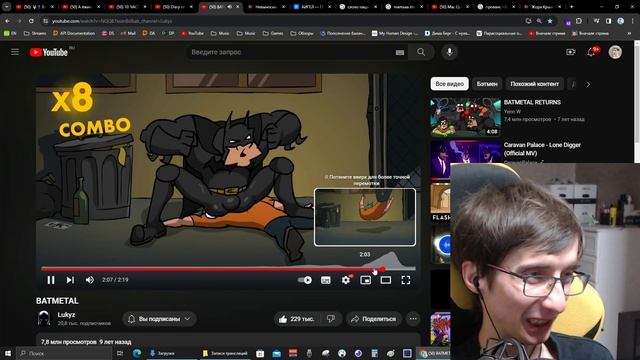Image resolution: width=640 pixels, height=360 pixels.
Task: Click the browser address bar URL
Action: [x=111, y=21]
